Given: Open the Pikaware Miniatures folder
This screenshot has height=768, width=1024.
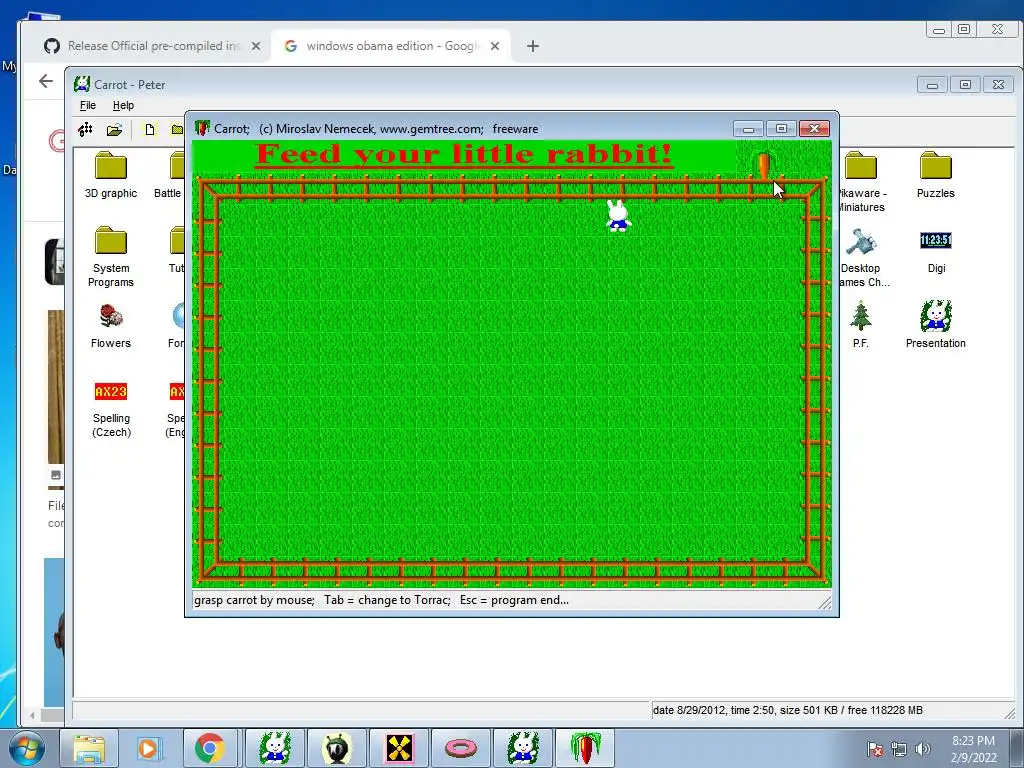Looking at the screenshot, I should coord(861,182).
